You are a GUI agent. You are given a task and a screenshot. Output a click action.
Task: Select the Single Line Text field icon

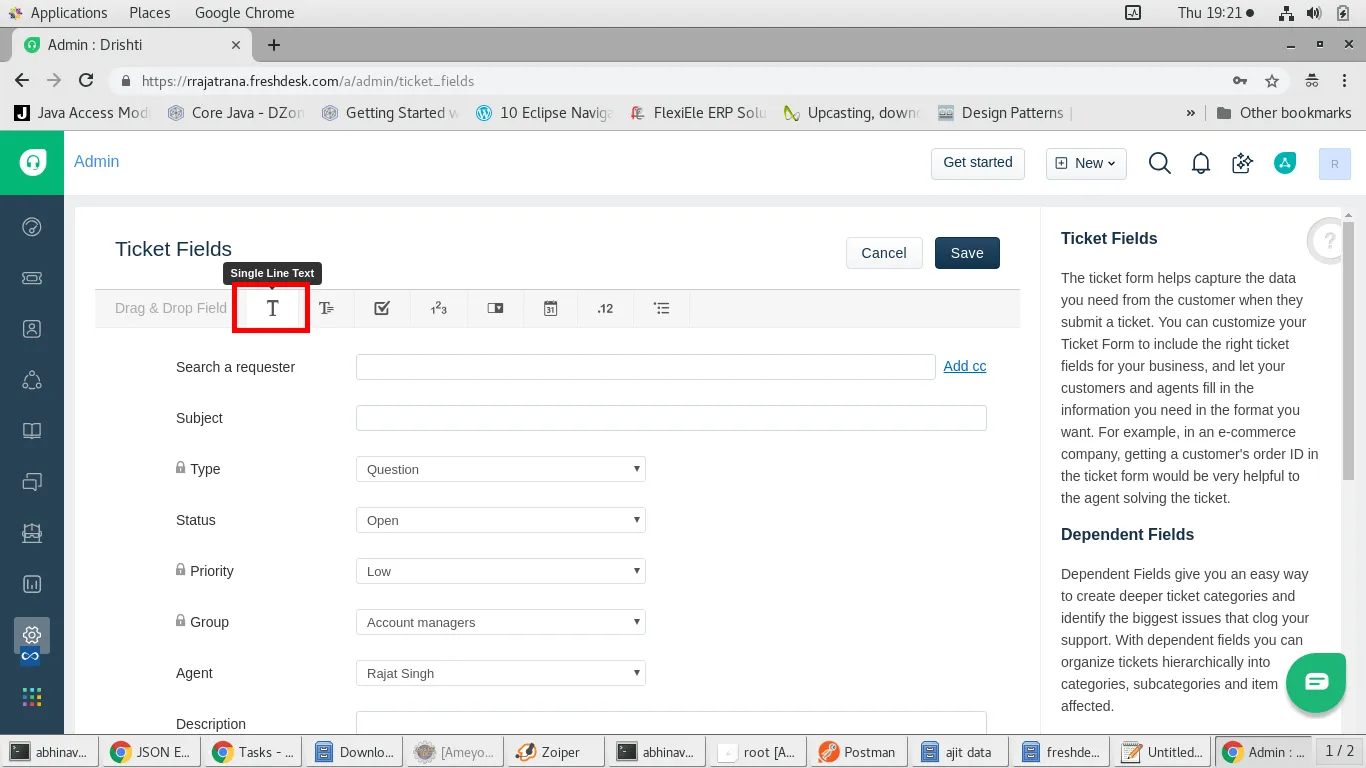[x=272, y=309]
